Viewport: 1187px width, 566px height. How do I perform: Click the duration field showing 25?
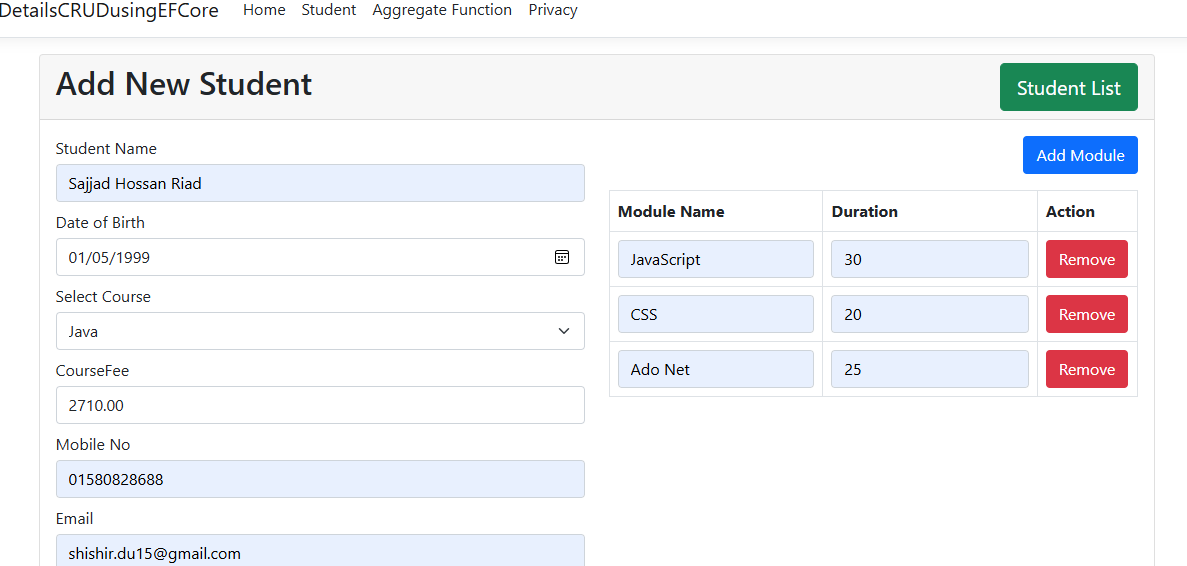[930, 369]
